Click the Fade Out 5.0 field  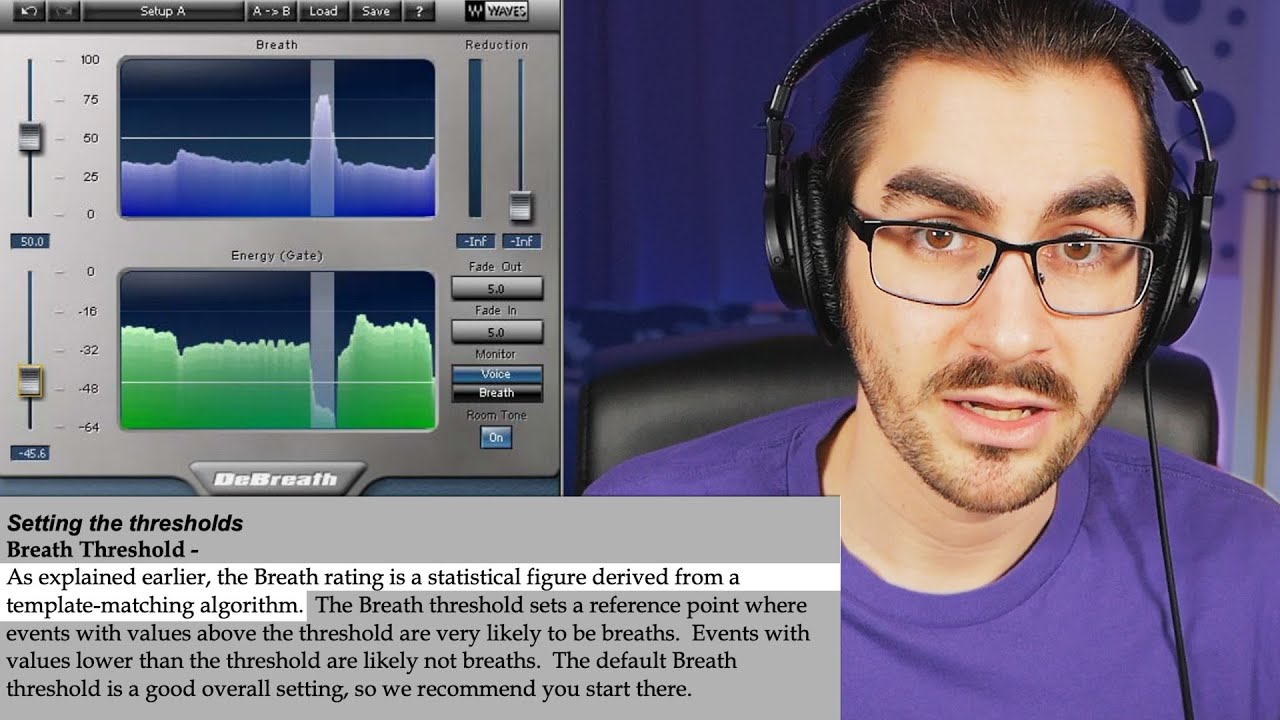pos(497,288)
